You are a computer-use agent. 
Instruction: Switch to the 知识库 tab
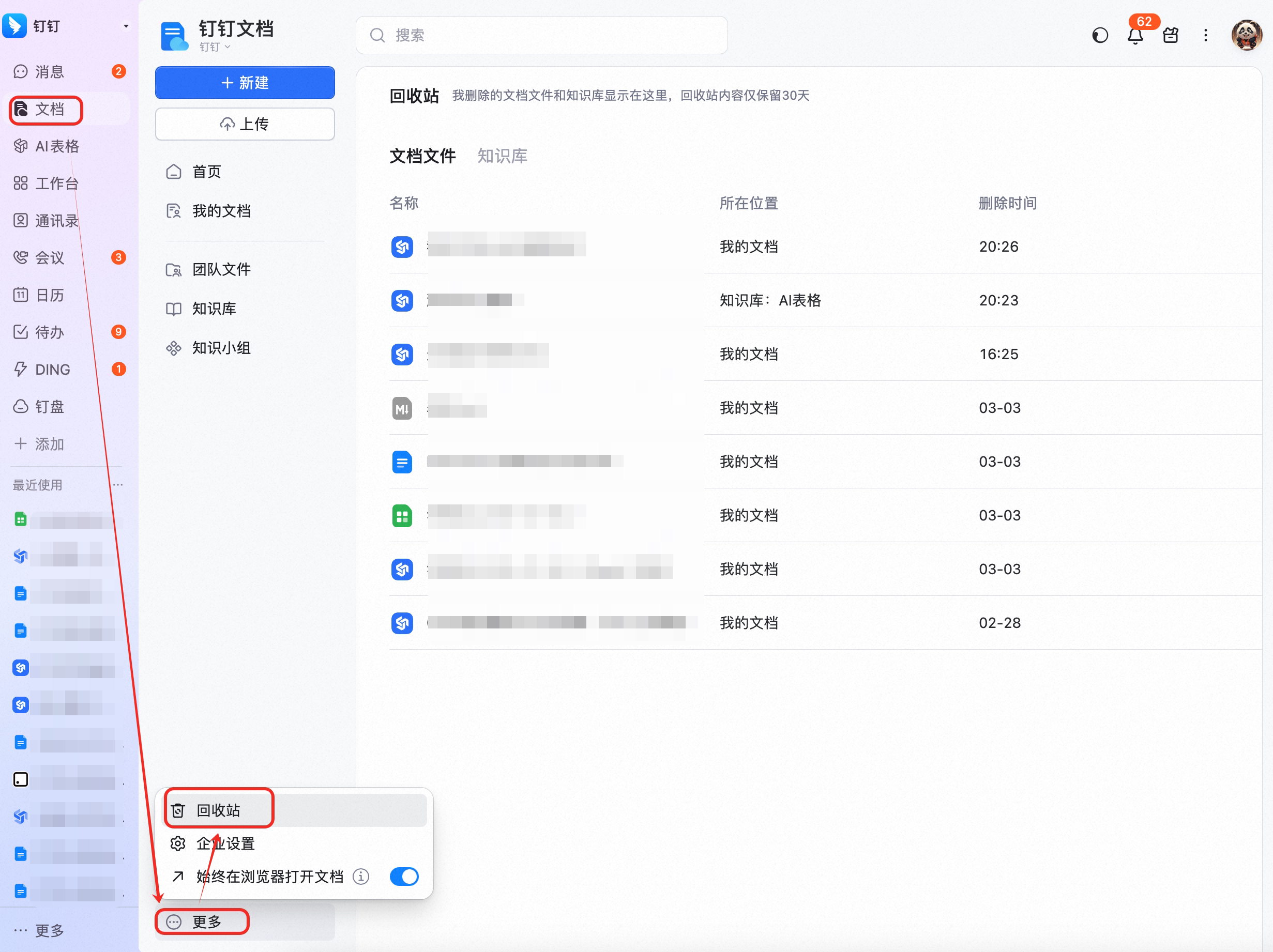click(x=502, y=156)
